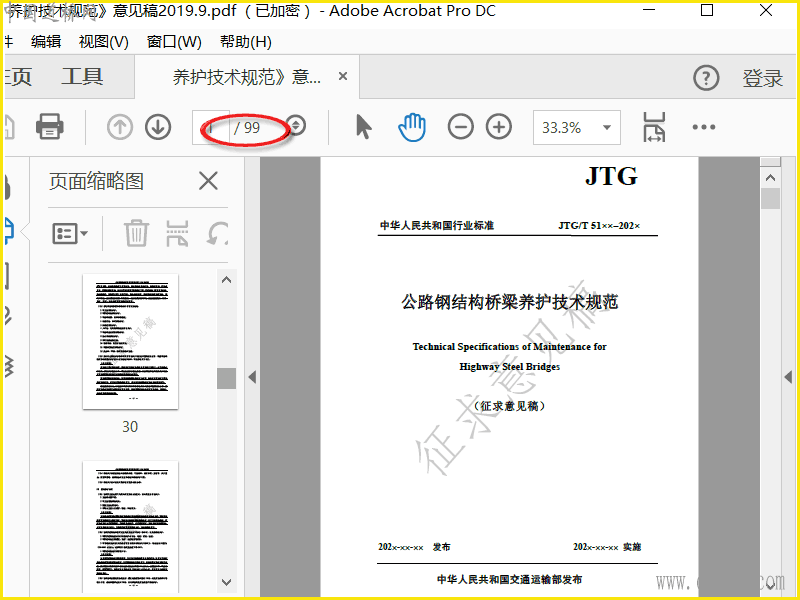Click the （征求意见稿） text
800x600 pixels.
click(x=510, y=406)
